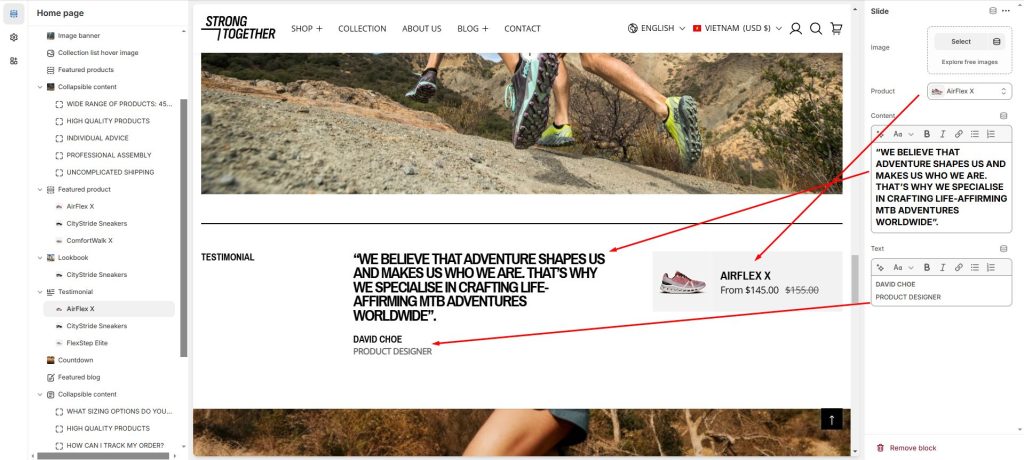Open the ENGLISH language dropdown
This screenshot has width=1024, height=460.
tap(656, 29)
